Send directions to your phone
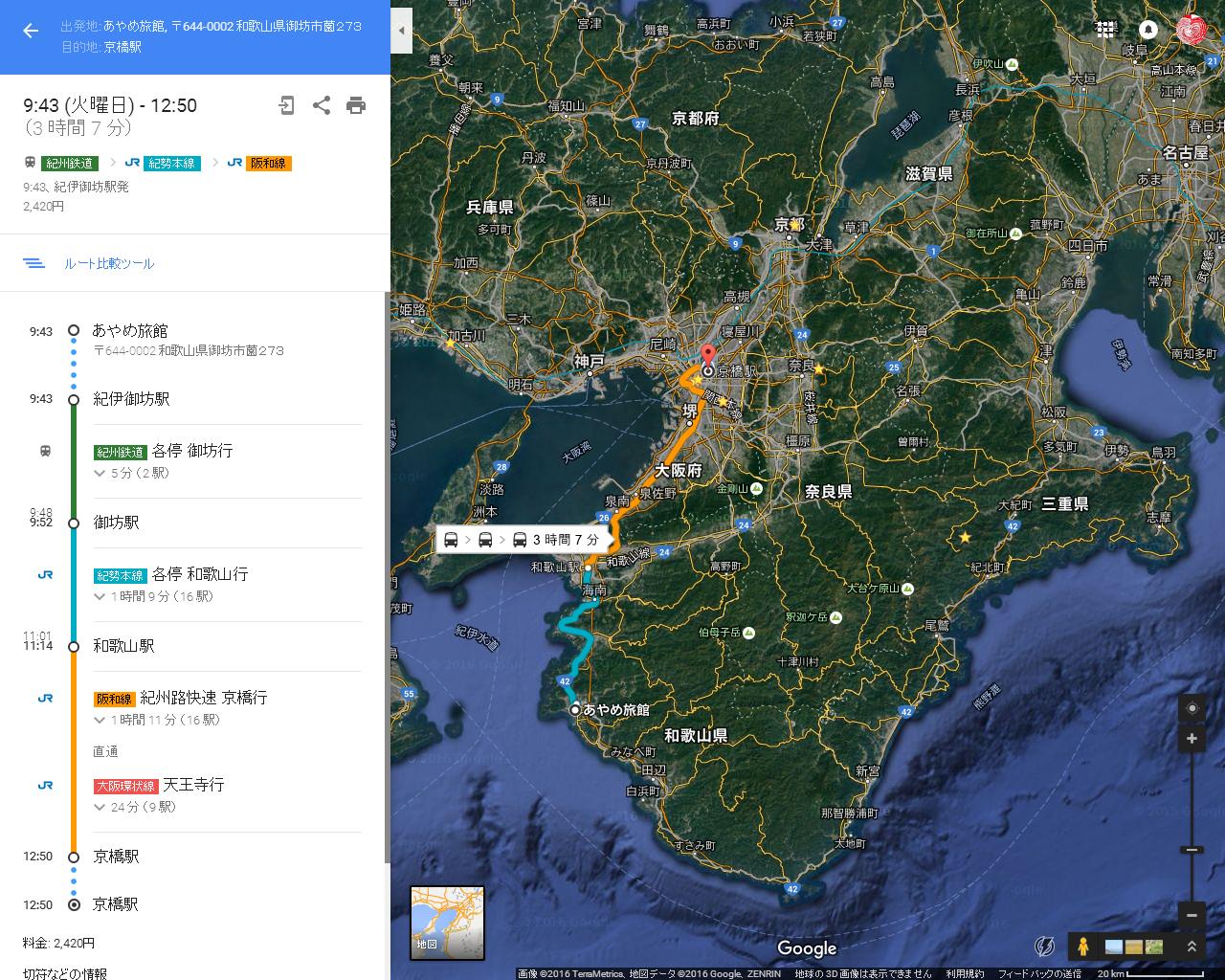 [x=286, y=105]
